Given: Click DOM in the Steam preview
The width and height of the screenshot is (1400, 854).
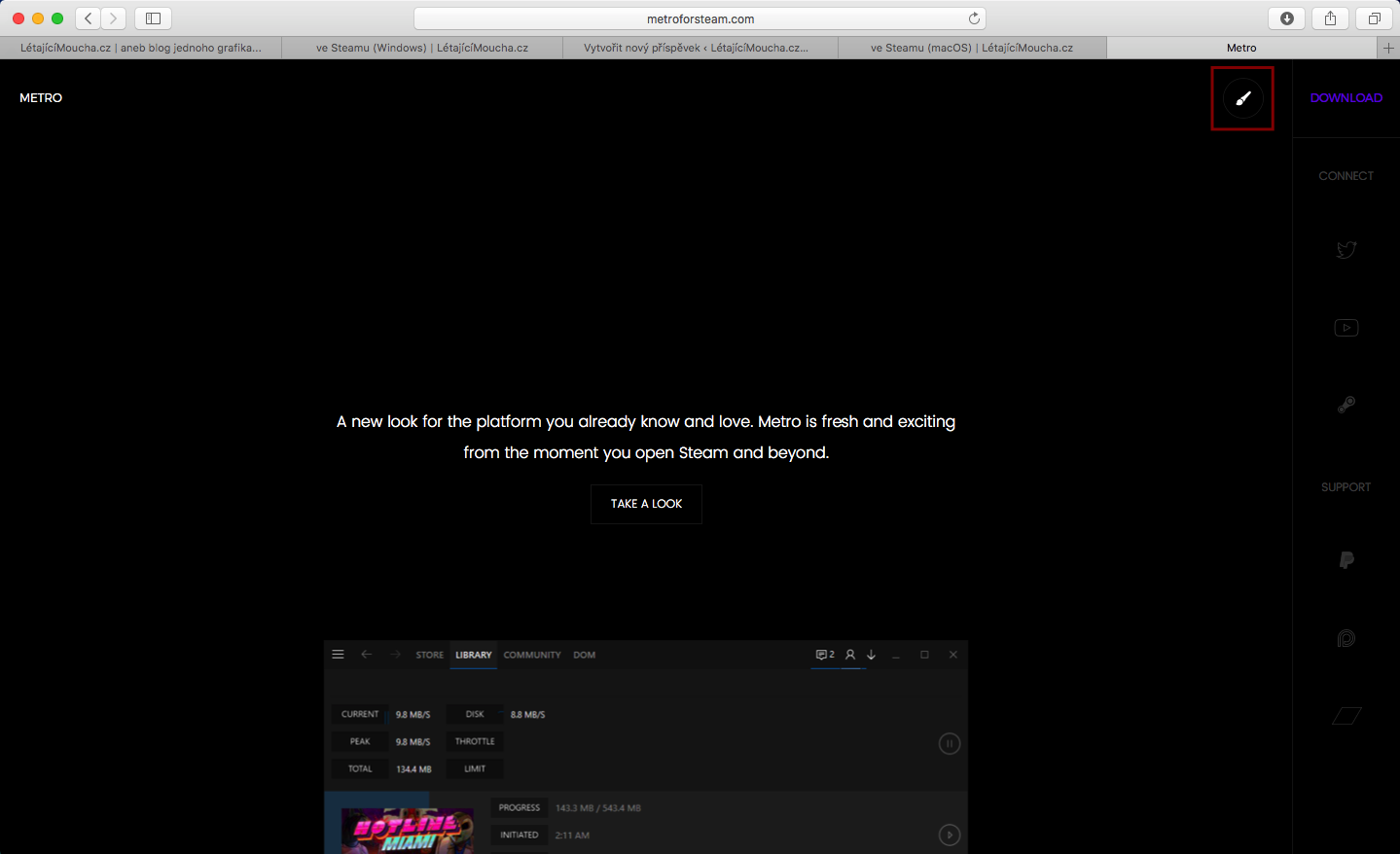Looking at the screenshot, I should click(585, 655).
